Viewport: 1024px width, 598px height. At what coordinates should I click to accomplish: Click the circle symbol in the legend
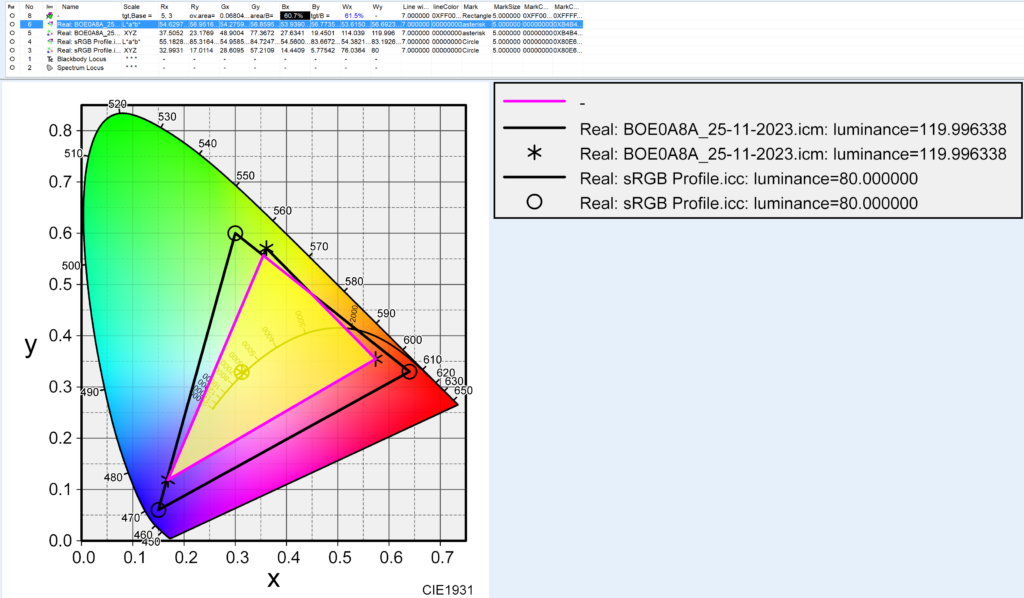point(534,202)
